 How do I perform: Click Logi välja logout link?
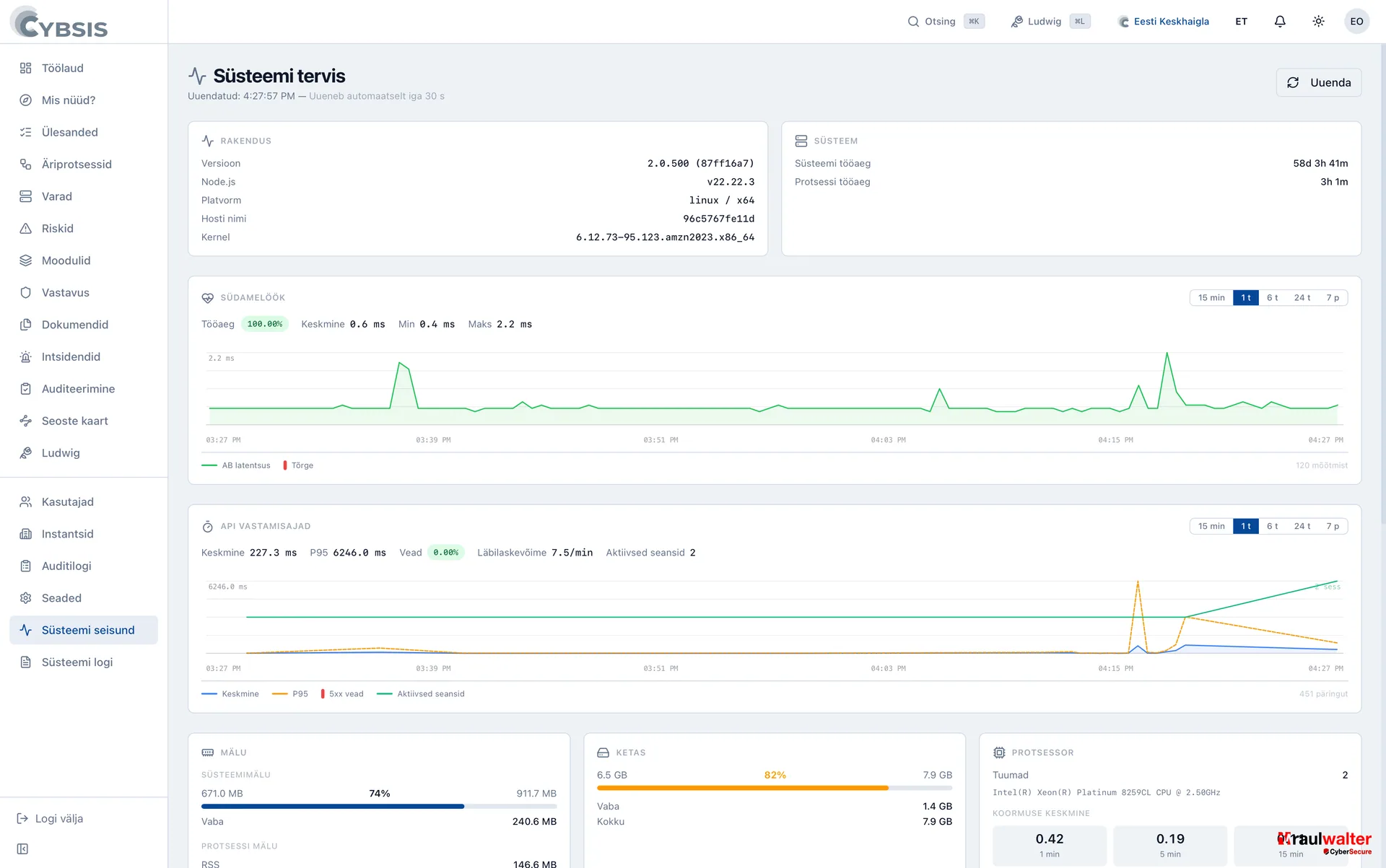click(x=50, y=818)
